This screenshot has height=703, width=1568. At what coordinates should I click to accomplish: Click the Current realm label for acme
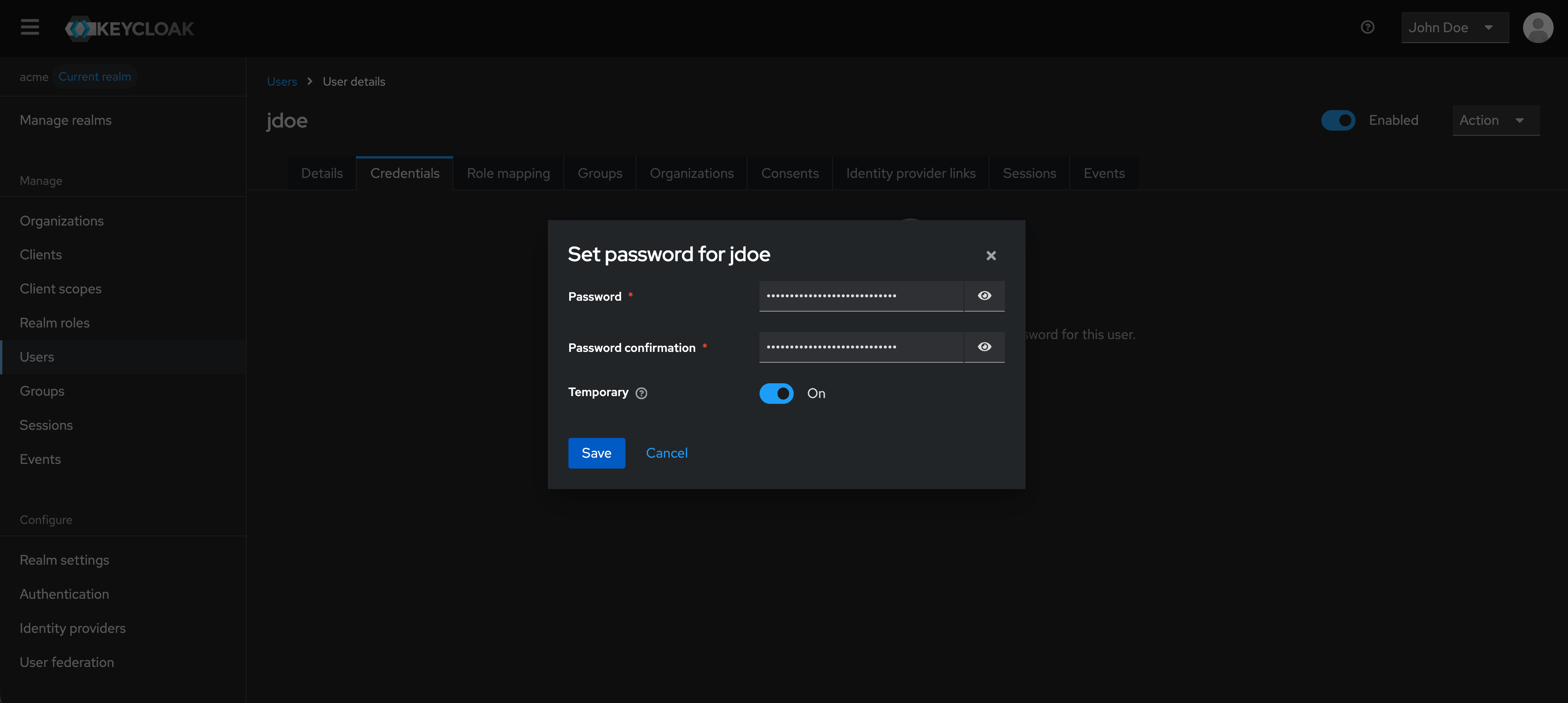(x=95, y=76)
